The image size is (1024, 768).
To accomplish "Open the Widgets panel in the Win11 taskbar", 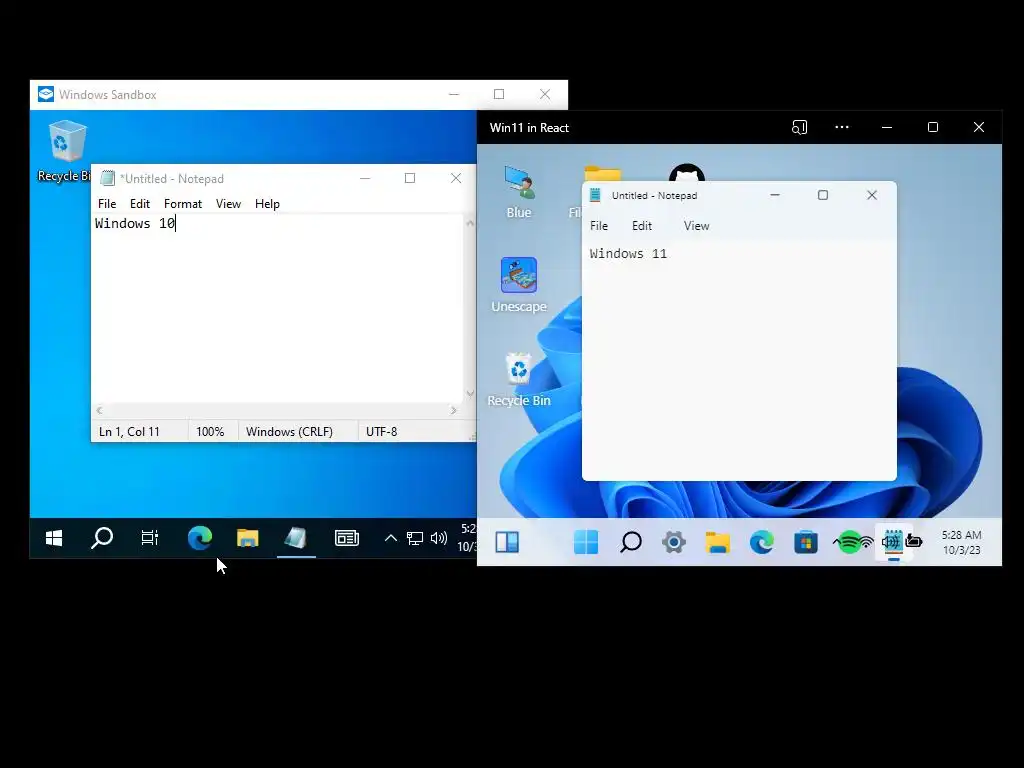I will [507, 542].
